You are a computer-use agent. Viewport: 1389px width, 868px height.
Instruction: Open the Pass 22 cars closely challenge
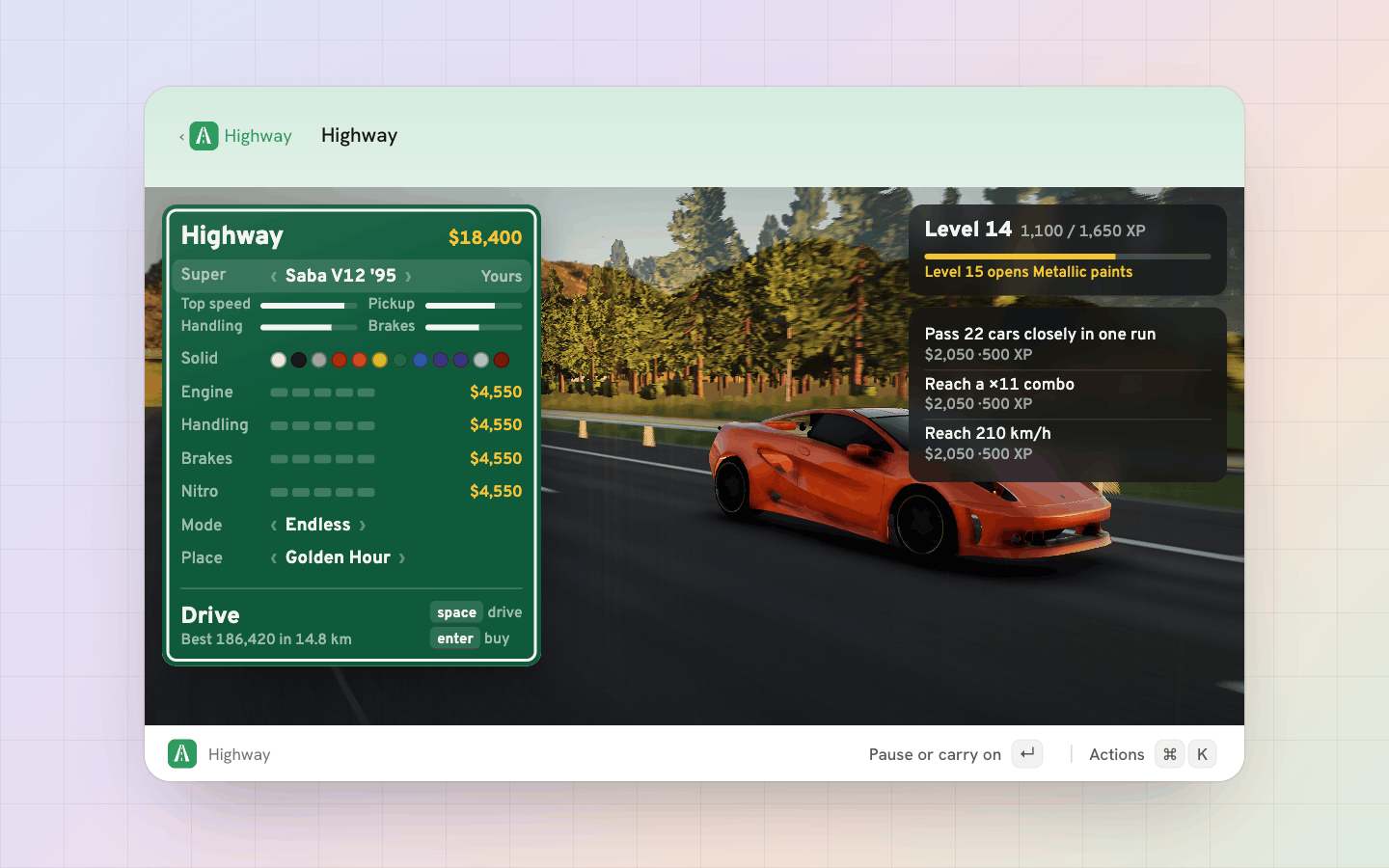(x=1068, y=344)
